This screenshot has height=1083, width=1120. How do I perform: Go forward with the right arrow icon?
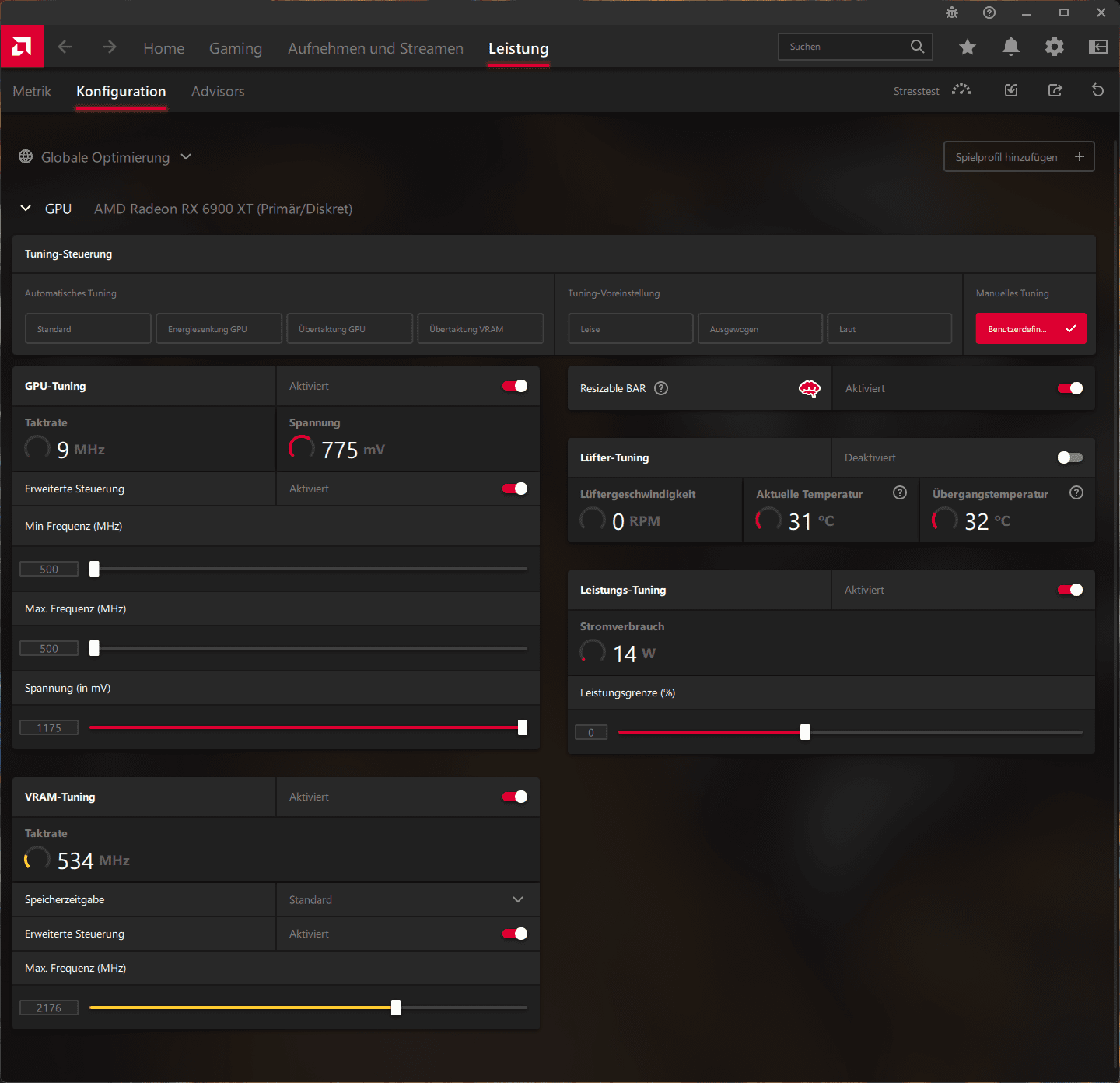click(x=109, y=47)
